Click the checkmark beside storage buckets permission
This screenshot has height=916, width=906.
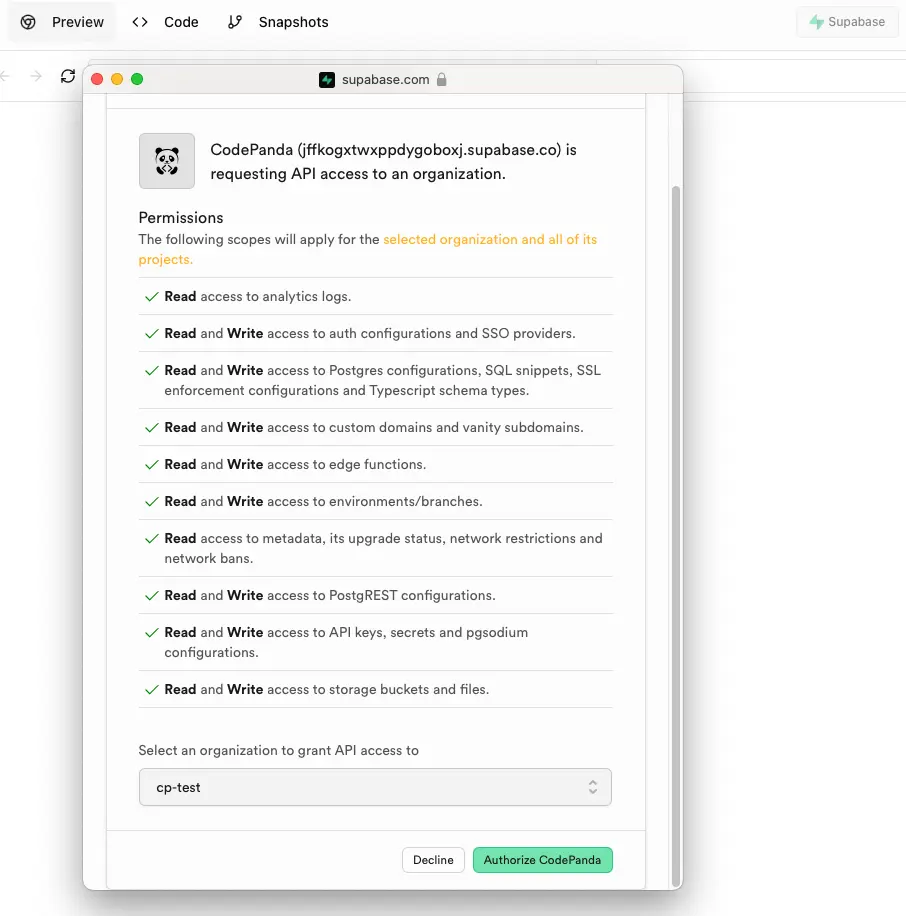coord(149,689)
